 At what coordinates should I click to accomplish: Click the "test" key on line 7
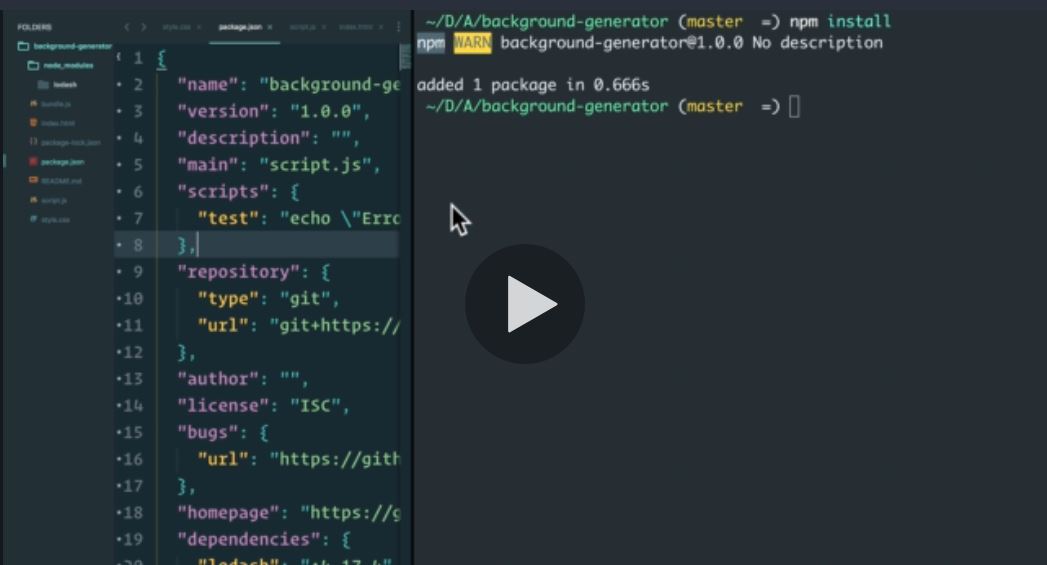[228, 218]
